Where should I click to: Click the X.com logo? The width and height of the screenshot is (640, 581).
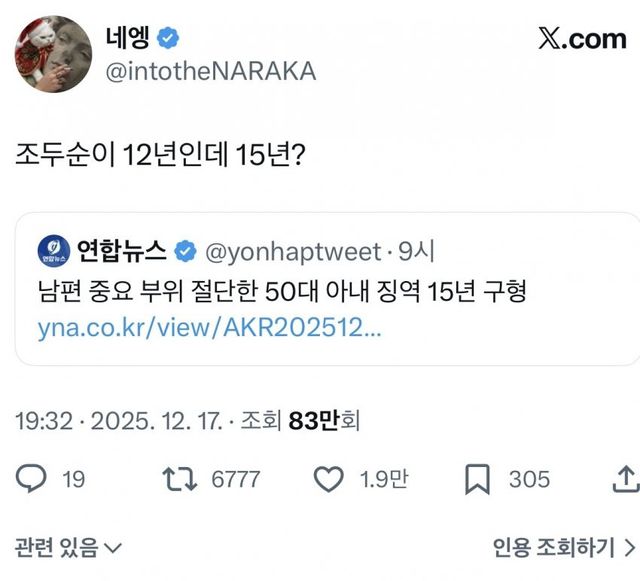tap(581, 40)
